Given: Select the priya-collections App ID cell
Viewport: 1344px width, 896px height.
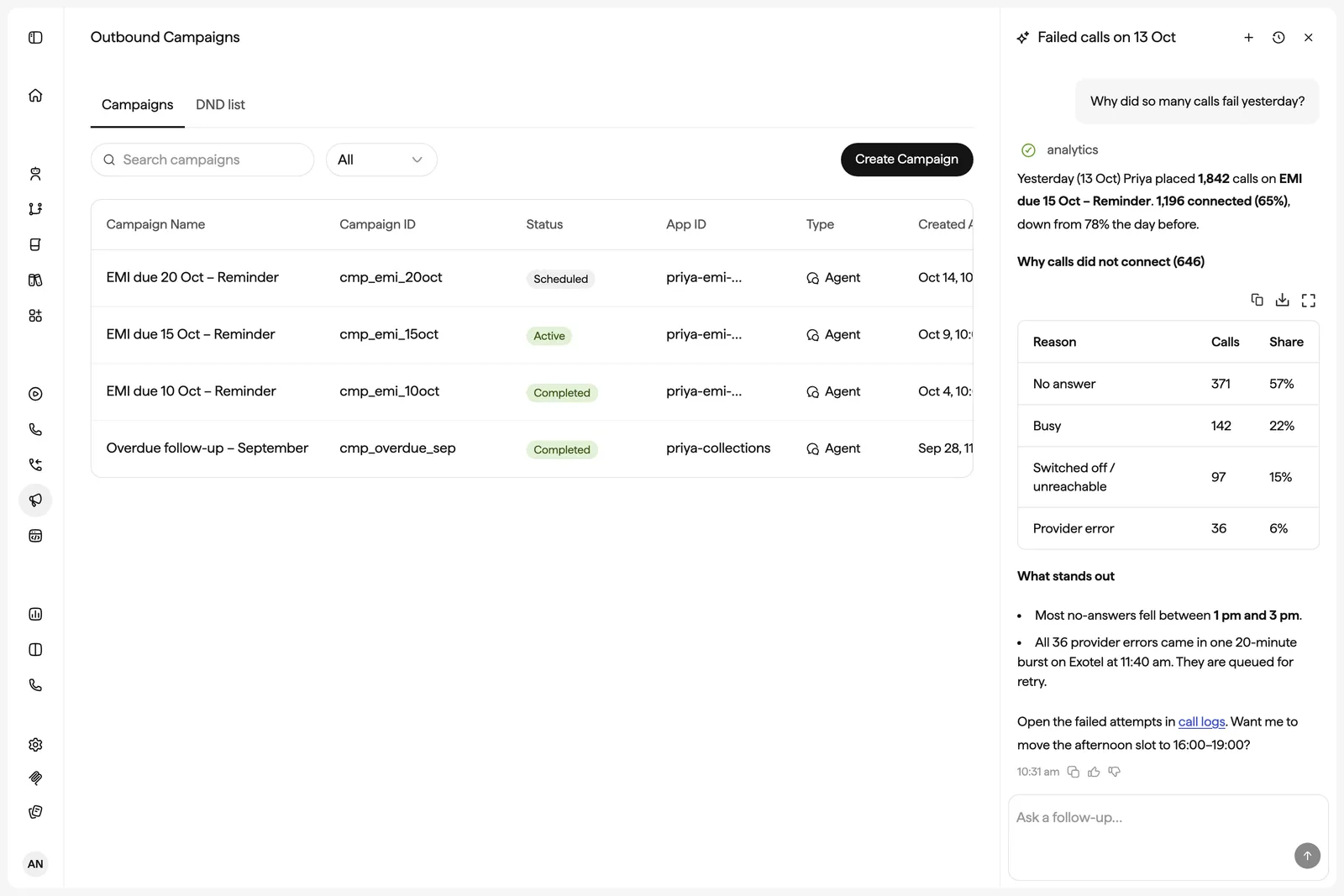Looking at the screenshot, I should (718, 448).
